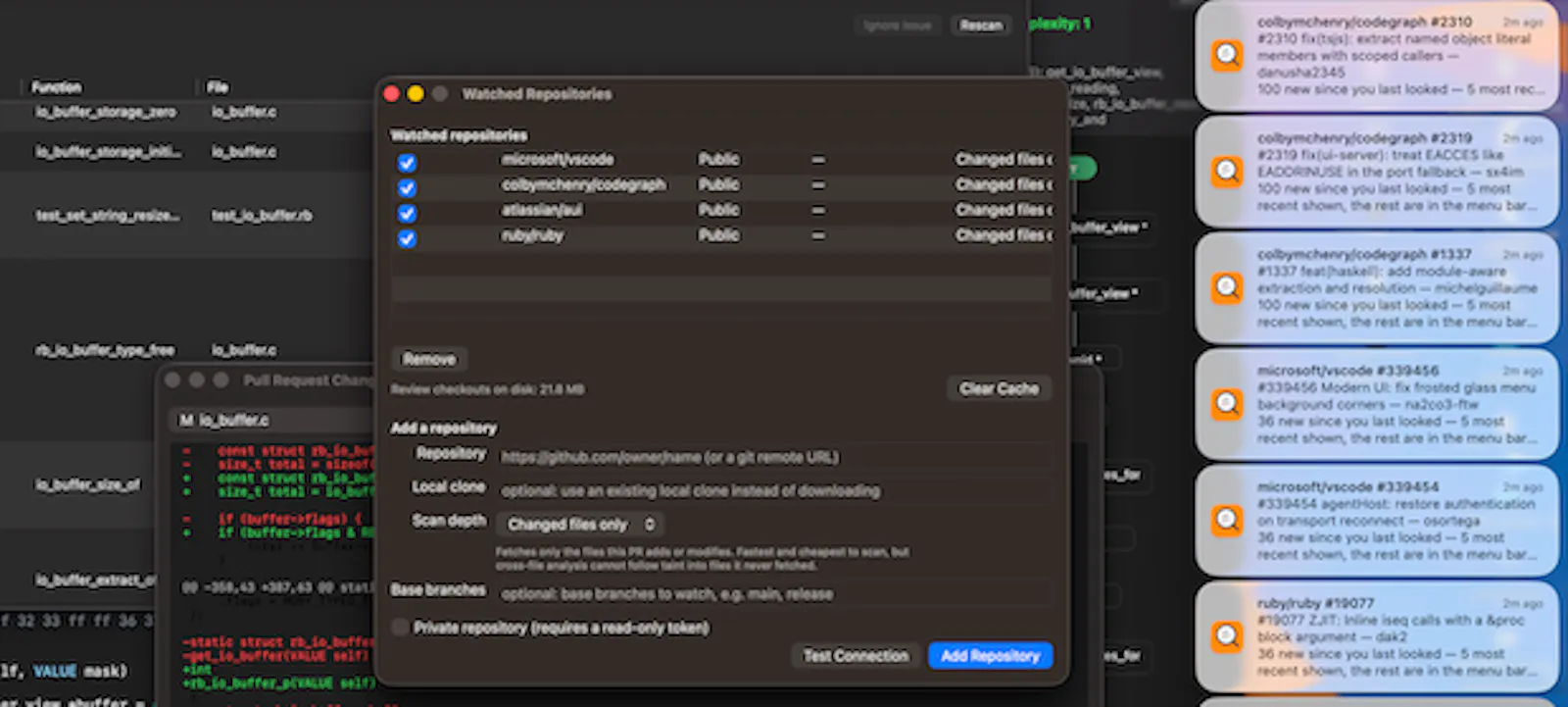1568x707 pixels.
Task: Click the File column header
Action: pyautogui.click(x=218, y=87)
